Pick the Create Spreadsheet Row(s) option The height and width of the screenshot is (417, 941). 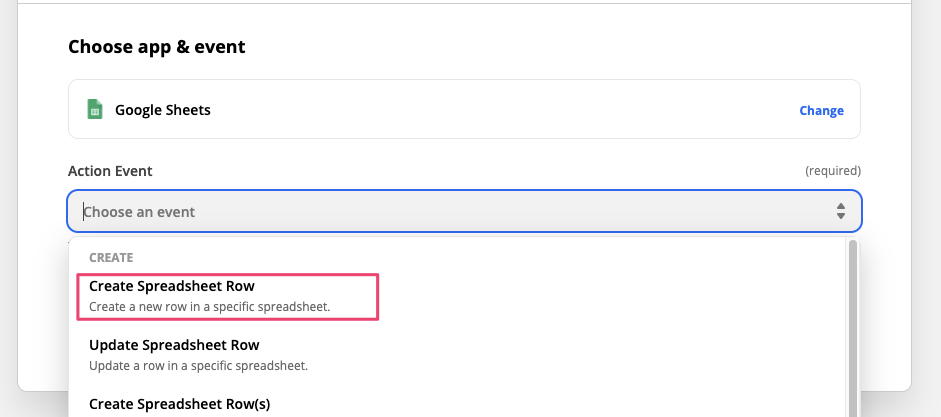[179, 404]
